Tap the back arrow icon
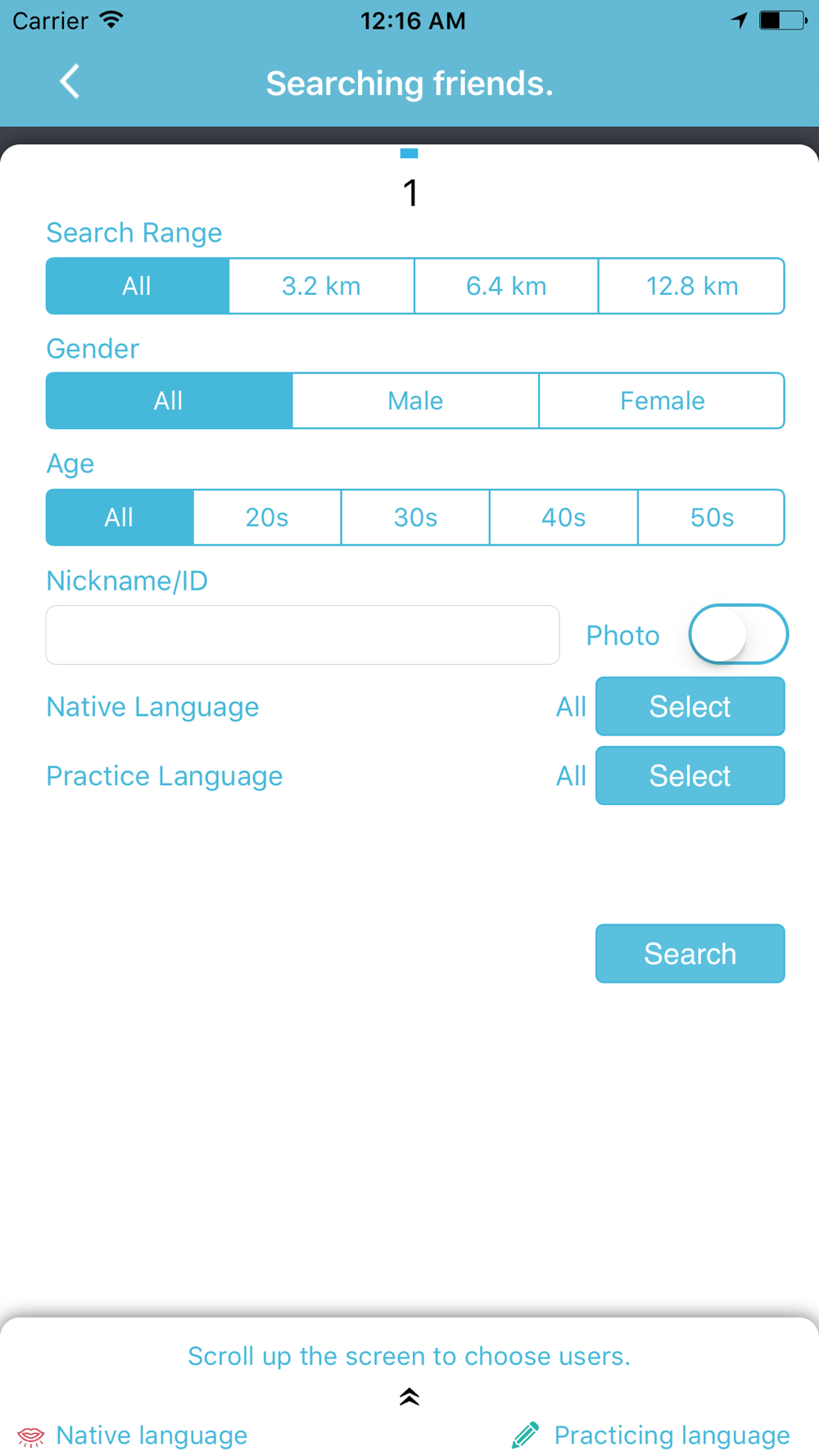 70,82
